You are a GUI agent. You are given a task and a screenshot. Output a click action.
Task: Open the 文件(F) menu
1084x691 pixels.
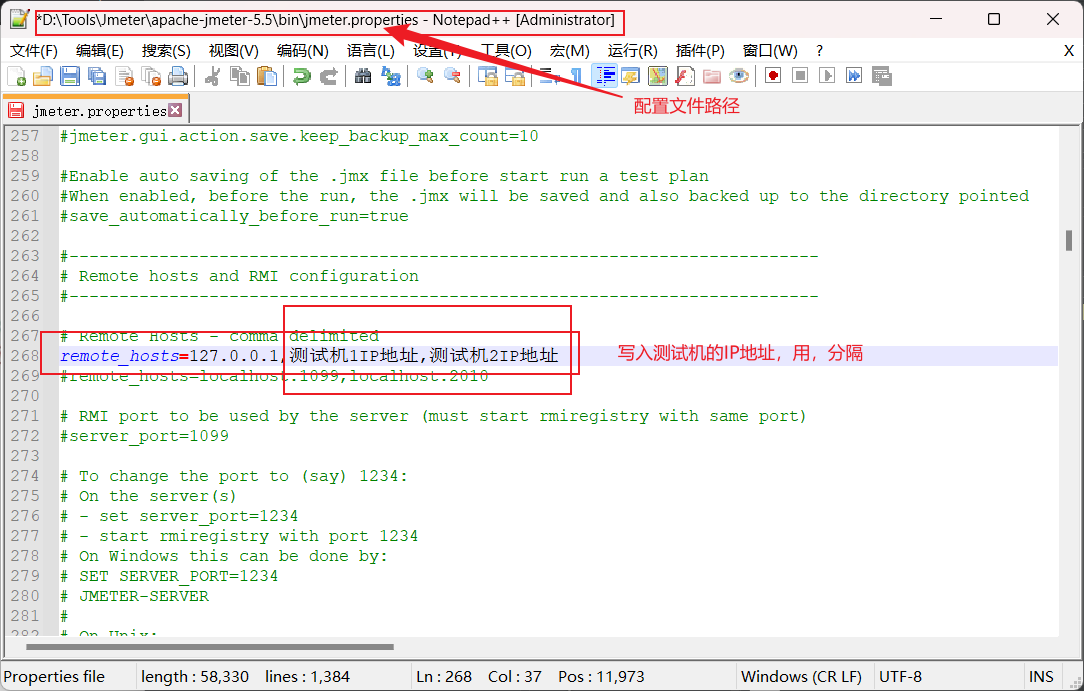[x=34, y=51]
